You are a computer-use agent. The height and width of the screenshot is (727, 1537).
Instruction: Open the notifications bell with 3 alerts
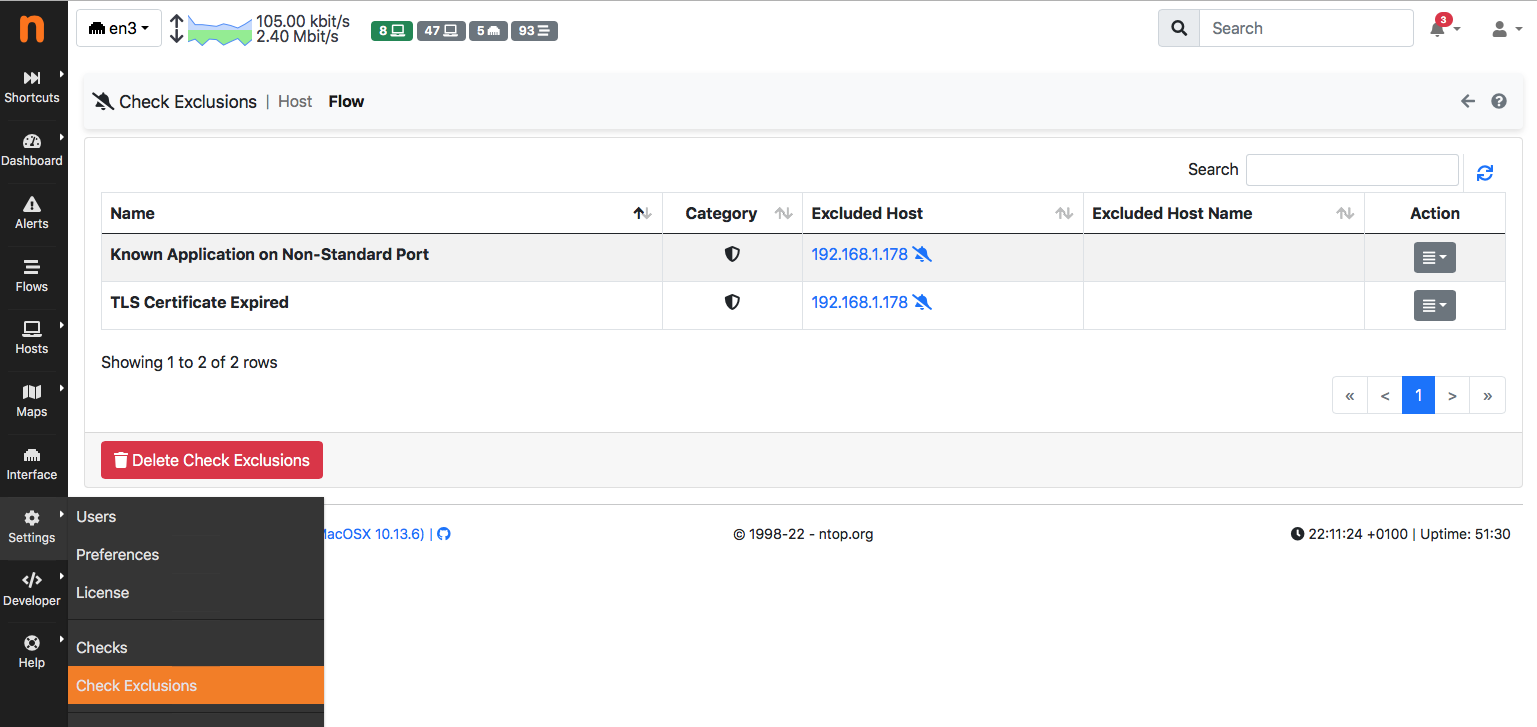pyautogui.click(x=1442, y=28)
